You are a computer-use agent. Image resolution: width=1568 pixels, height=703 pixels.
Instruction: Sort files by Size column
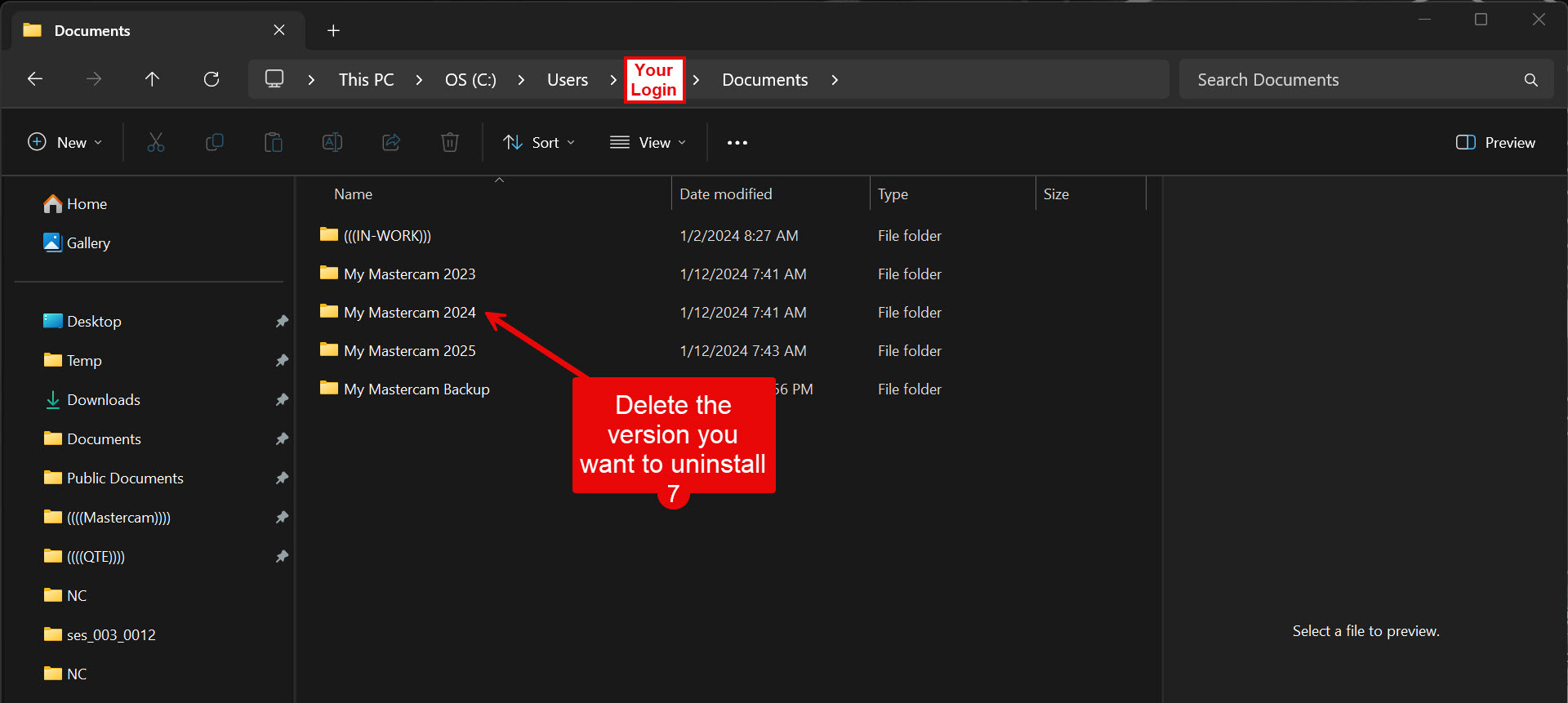coord(1056,194)
